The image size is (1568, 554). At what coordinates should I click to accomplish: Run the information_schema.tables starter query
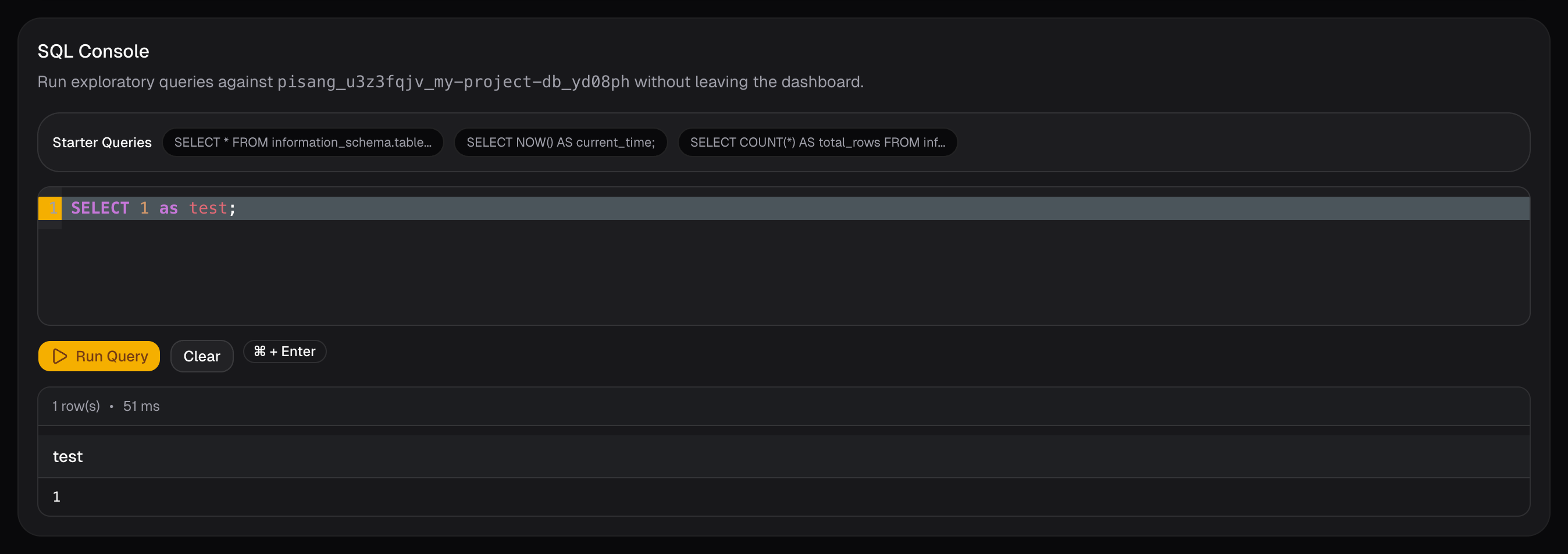pos(302,142)
